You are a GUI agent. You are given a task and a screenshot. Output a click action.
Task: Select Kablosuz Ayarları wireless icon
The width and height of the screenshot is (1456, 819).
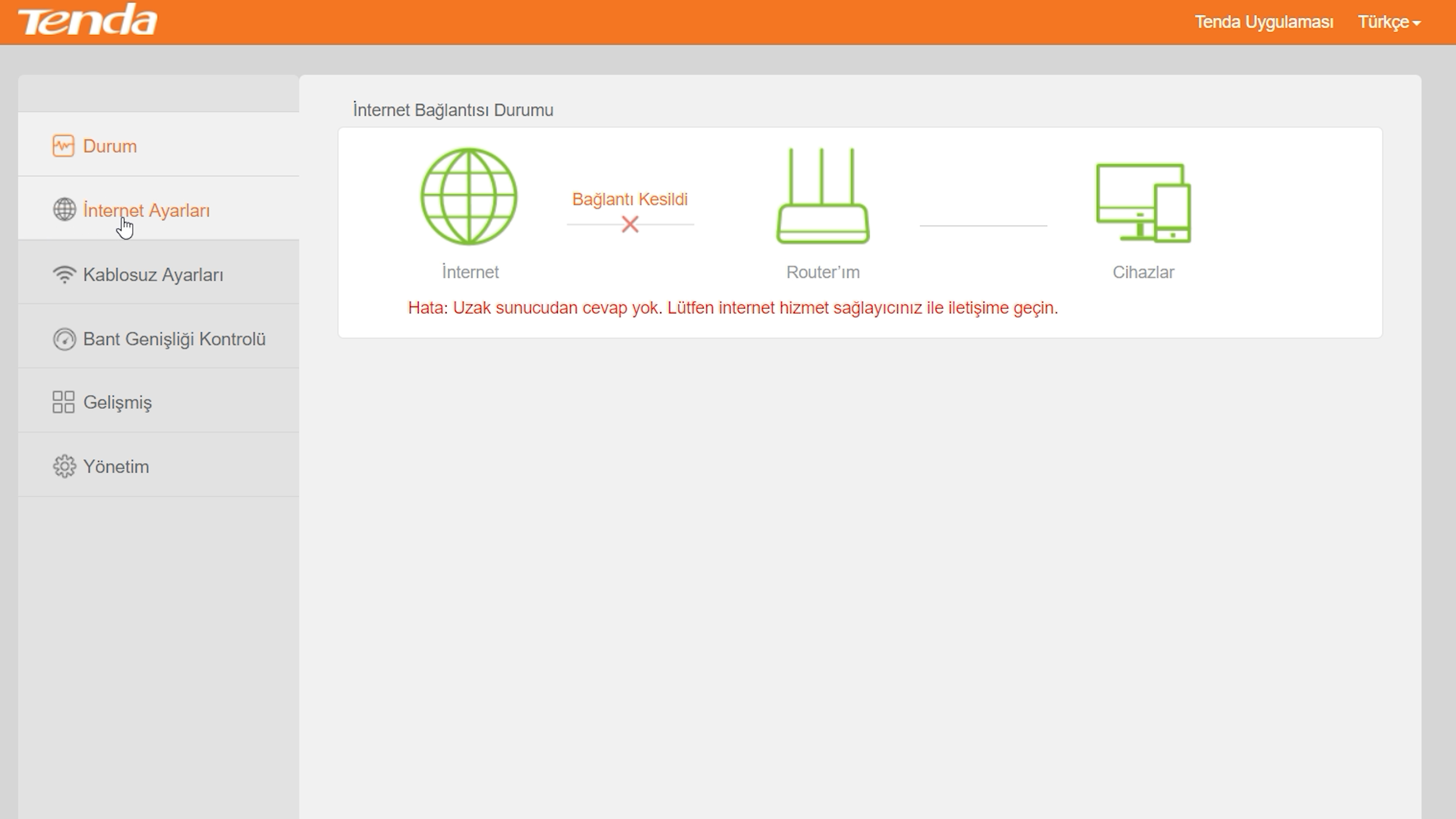click(x=63, y=274)
